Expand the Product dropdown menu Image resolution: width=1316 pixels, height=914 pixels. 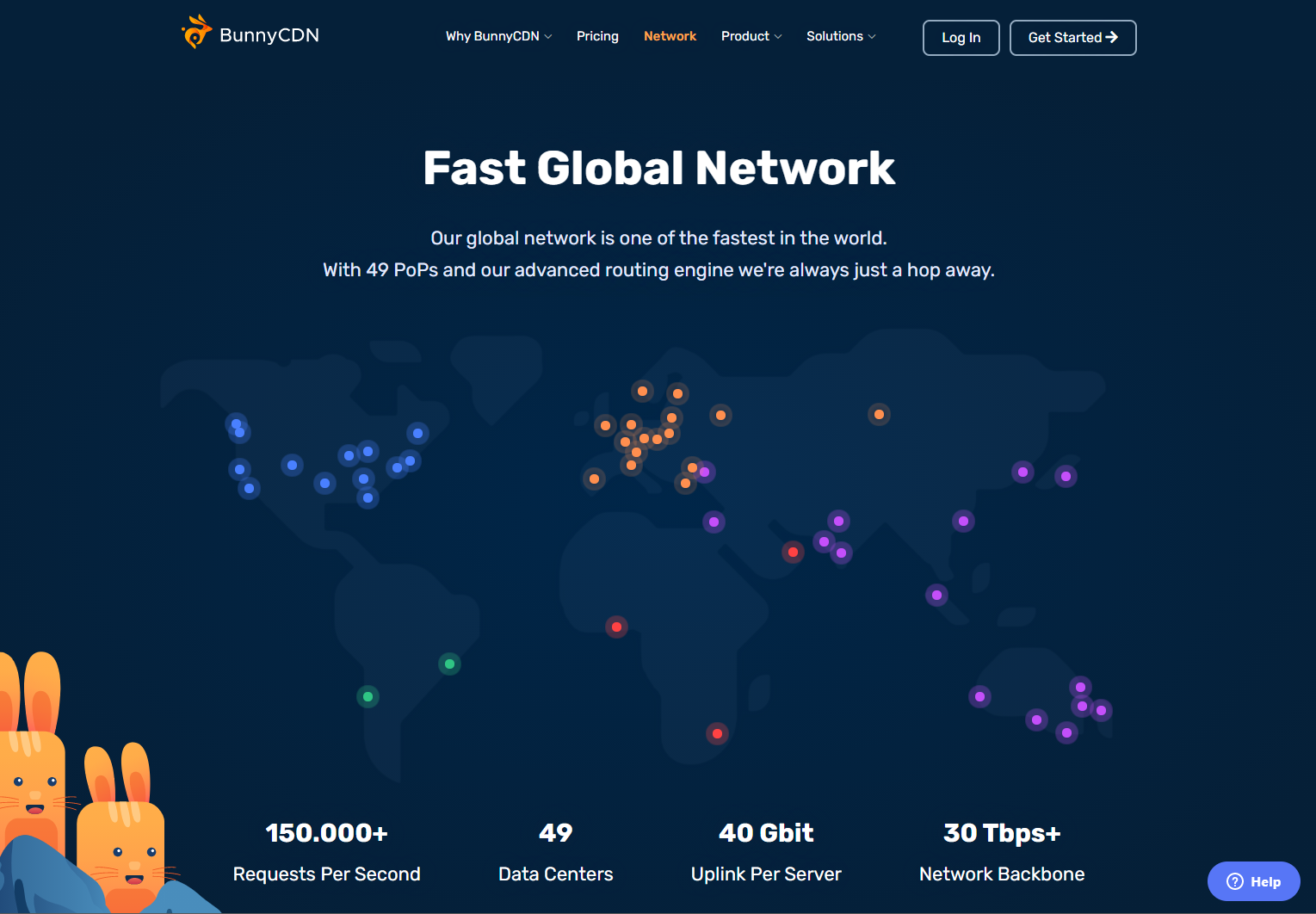coord(751,36)
